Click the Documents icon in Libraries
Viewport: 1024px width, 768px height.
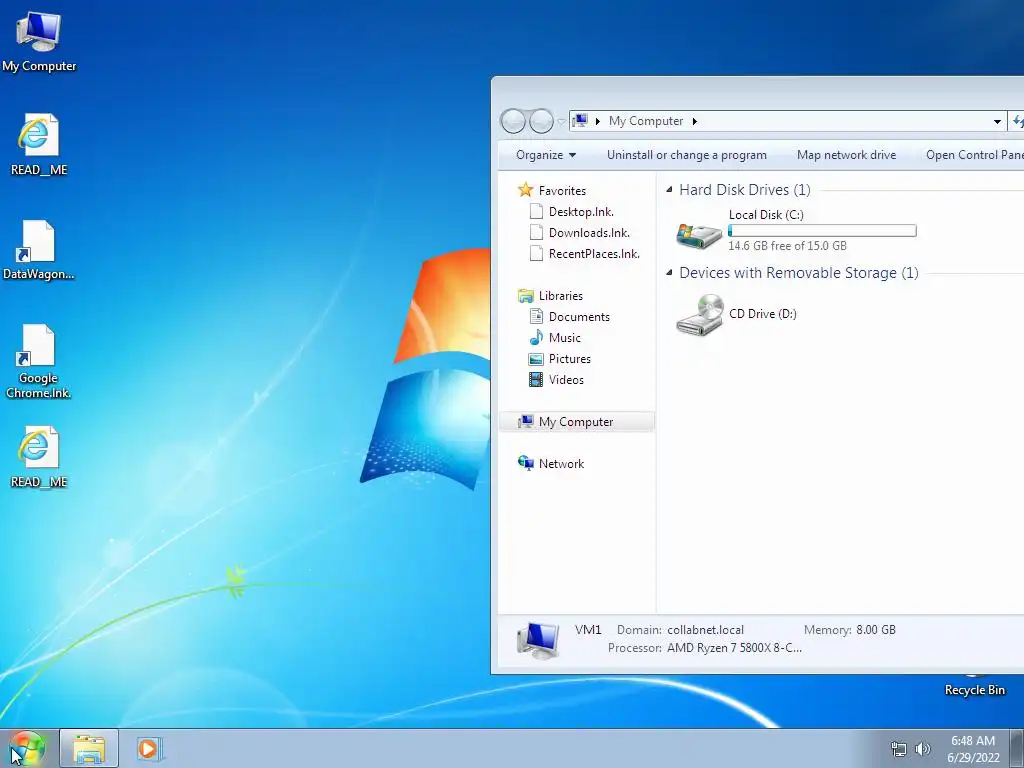536,317
